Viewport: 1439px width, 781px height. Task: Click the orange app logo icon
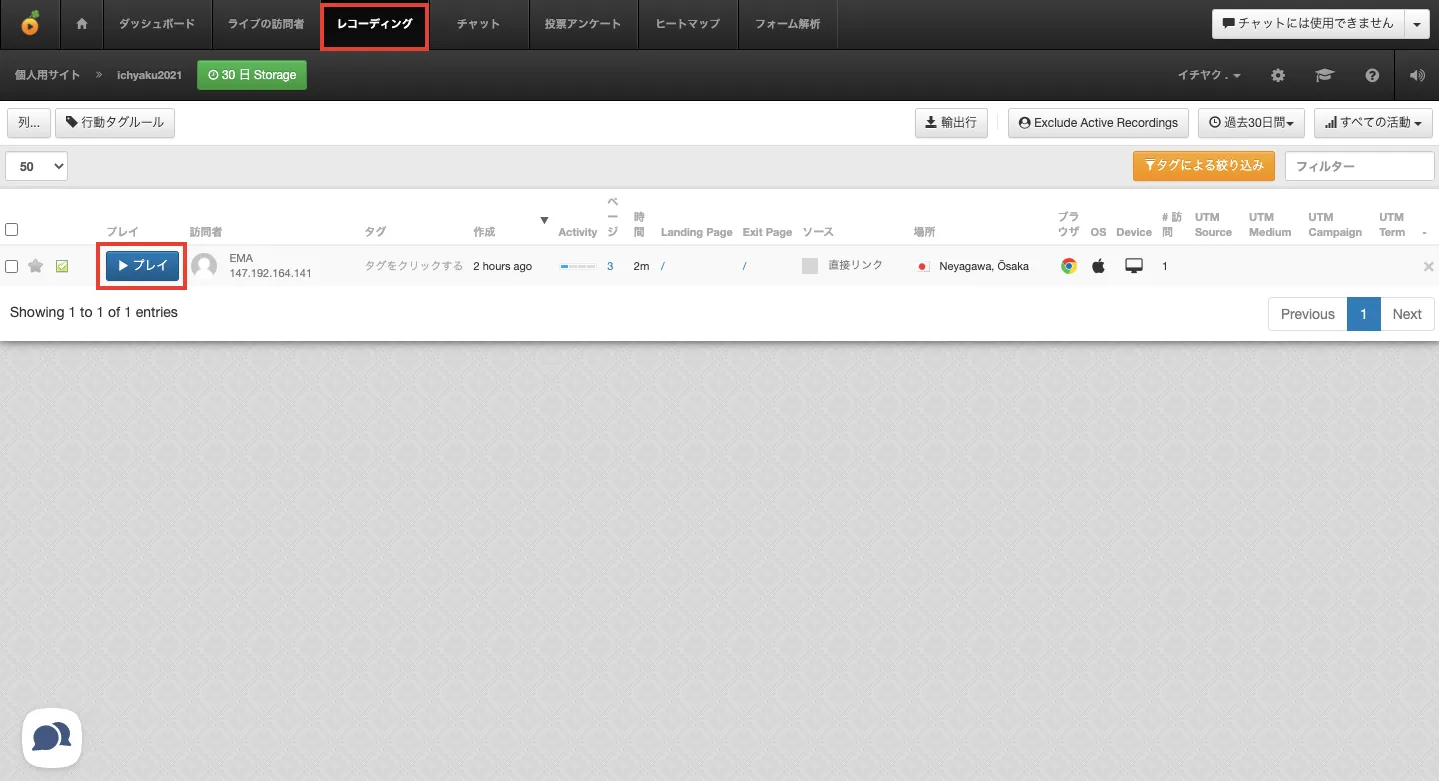point(30,23)
